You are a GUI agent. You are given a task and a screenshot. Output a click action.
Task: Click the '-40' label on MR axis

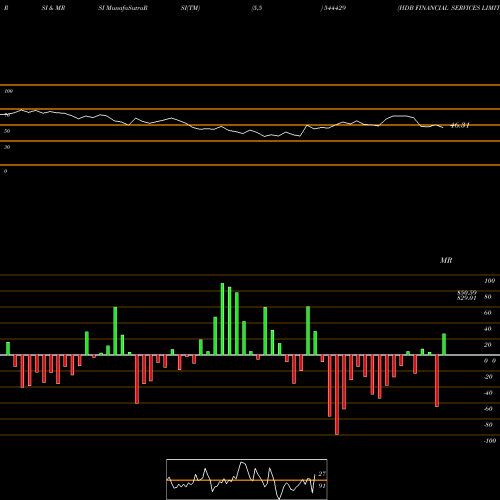pyautogui.click(x=488, y=393)
